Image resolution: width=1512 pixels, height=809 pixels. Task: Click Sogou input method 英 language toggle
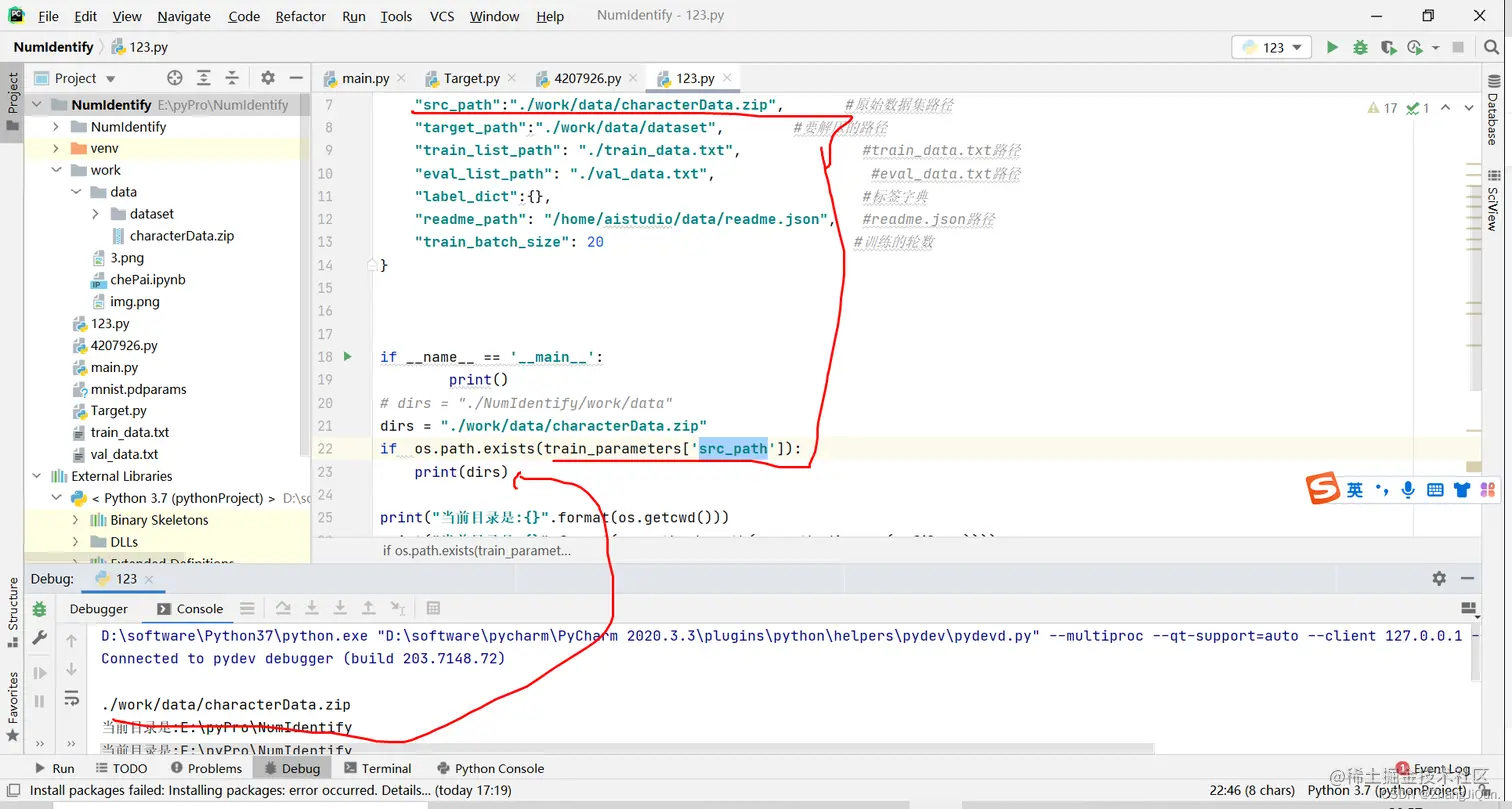1355,489
